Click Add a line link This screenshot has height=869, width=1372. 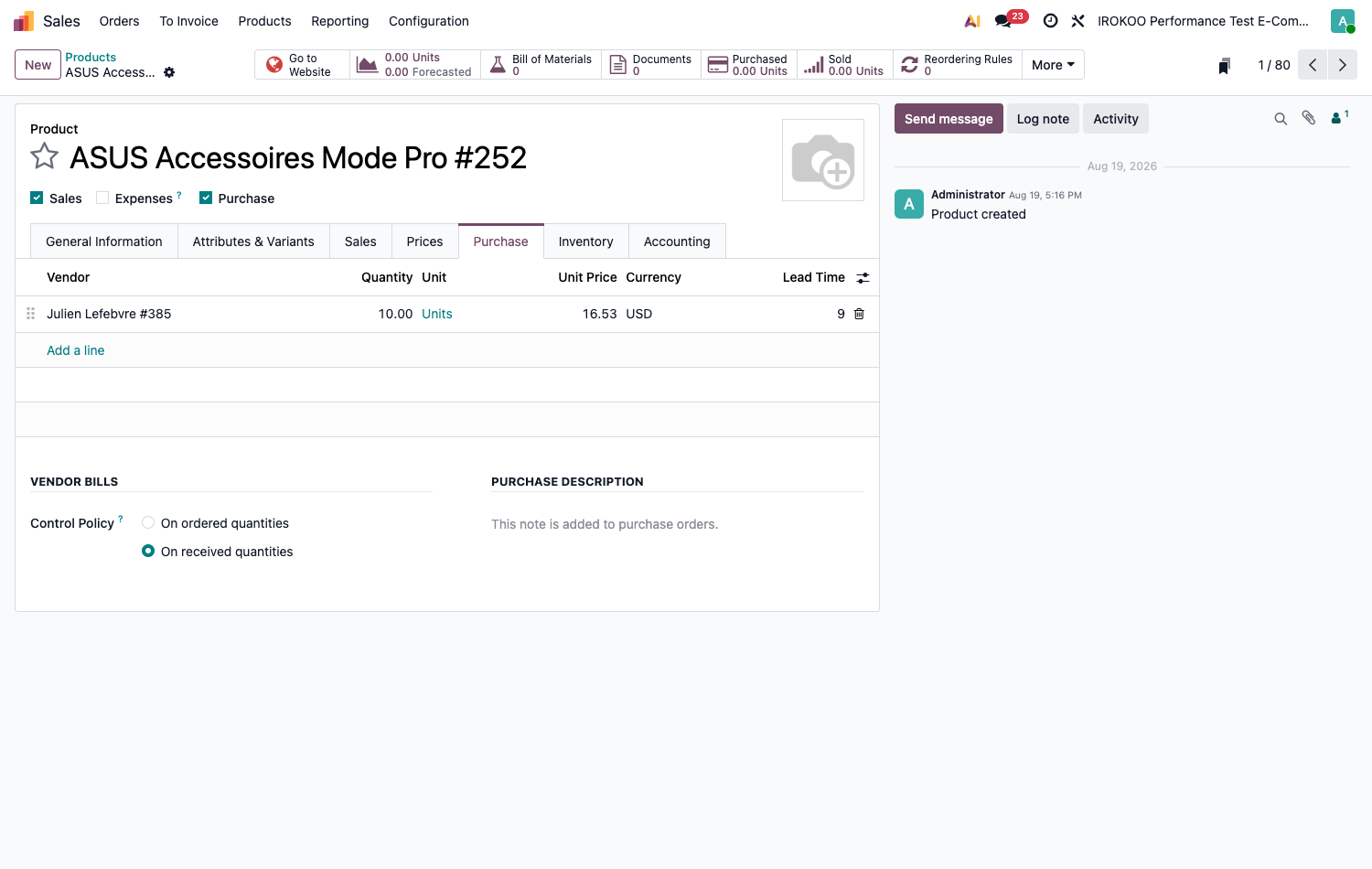click(x=76, y=350)
